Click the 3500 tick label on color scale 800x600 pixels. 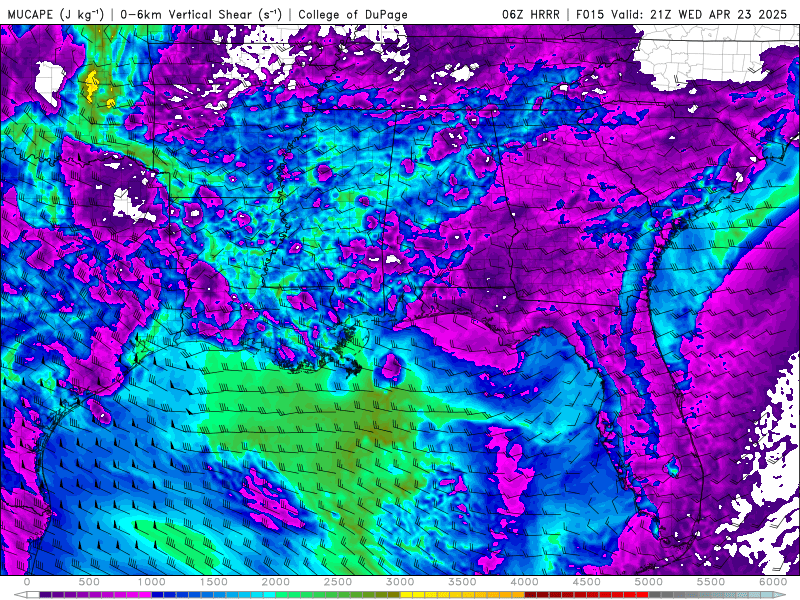462,582
